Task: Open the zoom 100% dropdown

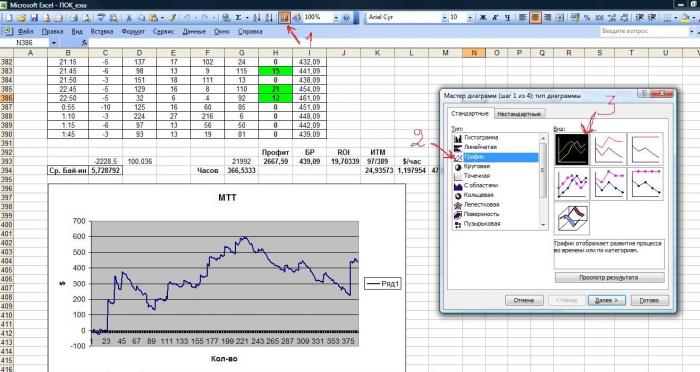Action: [336, 18]
